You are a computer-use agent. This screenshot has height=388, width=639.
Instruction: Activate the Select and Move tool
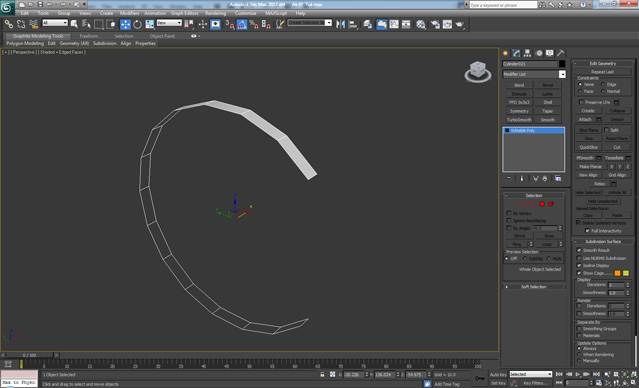tap(125, 24)
